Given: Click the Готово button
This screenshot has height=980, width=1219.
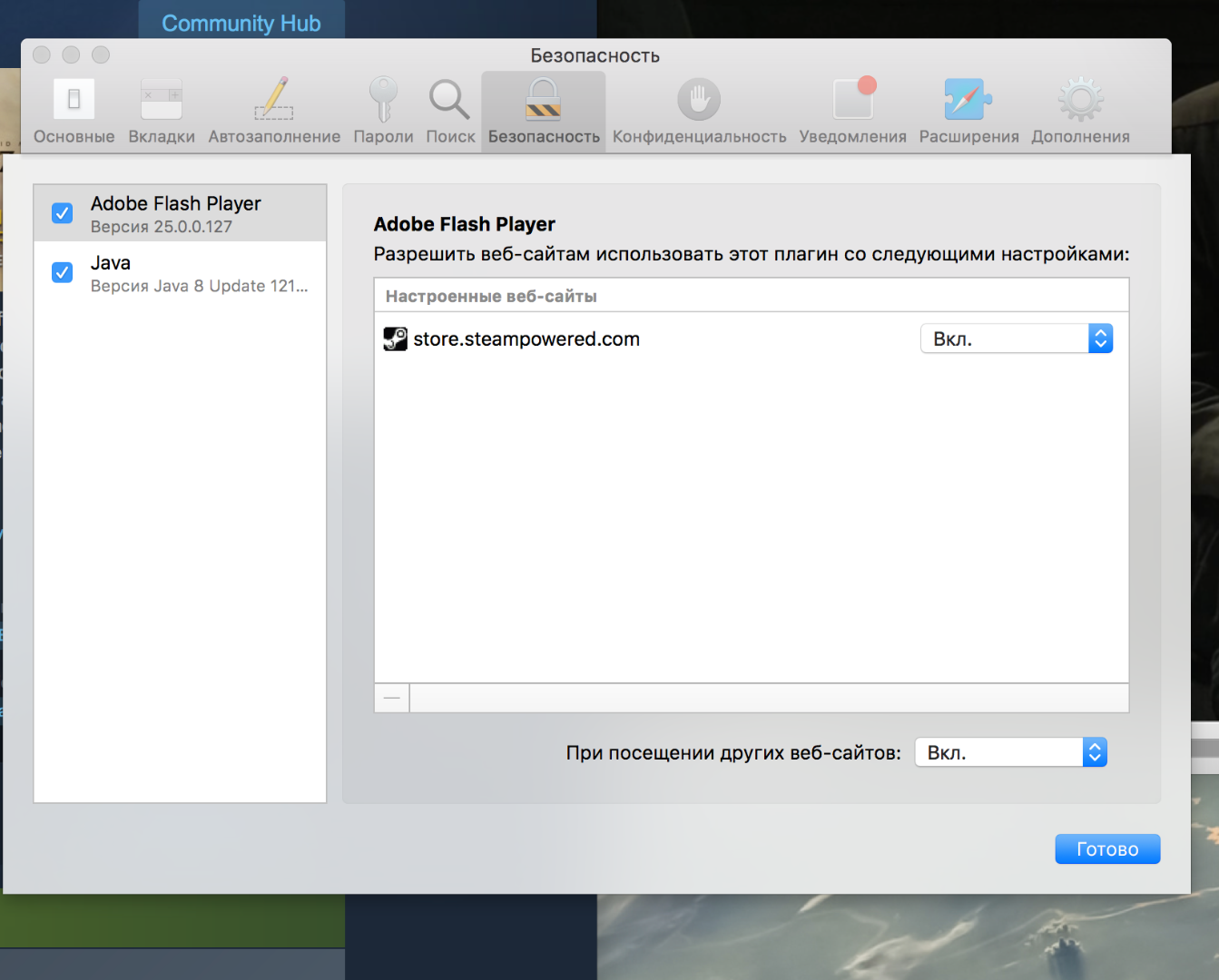Looking at the screenshot, I should (x=1107, y=849).
